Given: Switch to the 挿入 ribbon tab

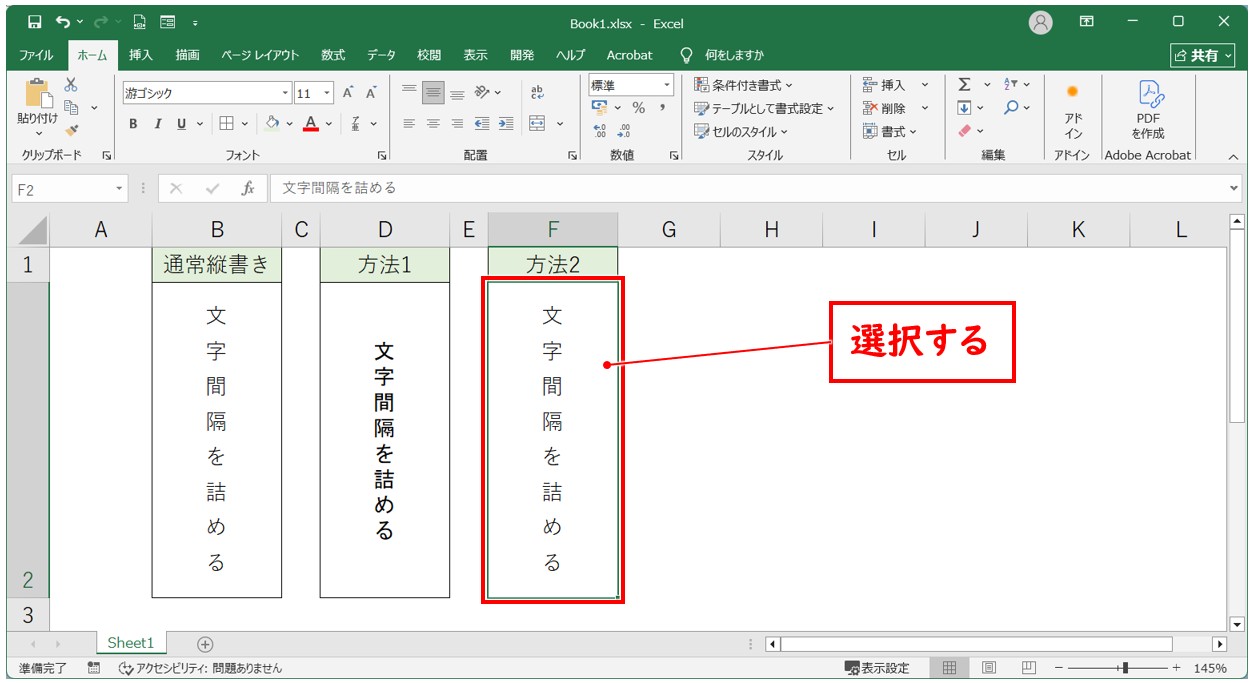Looking at the screenshot, I should (141, 55).
